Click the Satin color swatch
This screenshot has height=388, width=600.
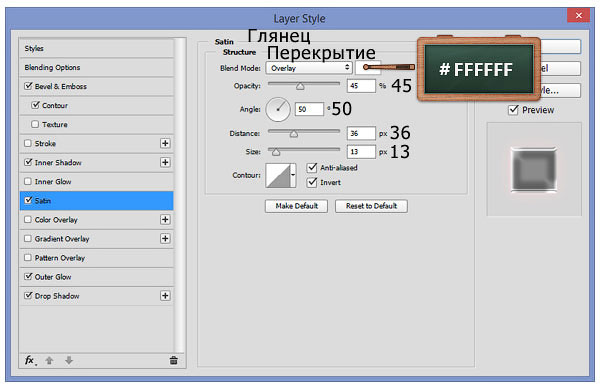(368, 68)
